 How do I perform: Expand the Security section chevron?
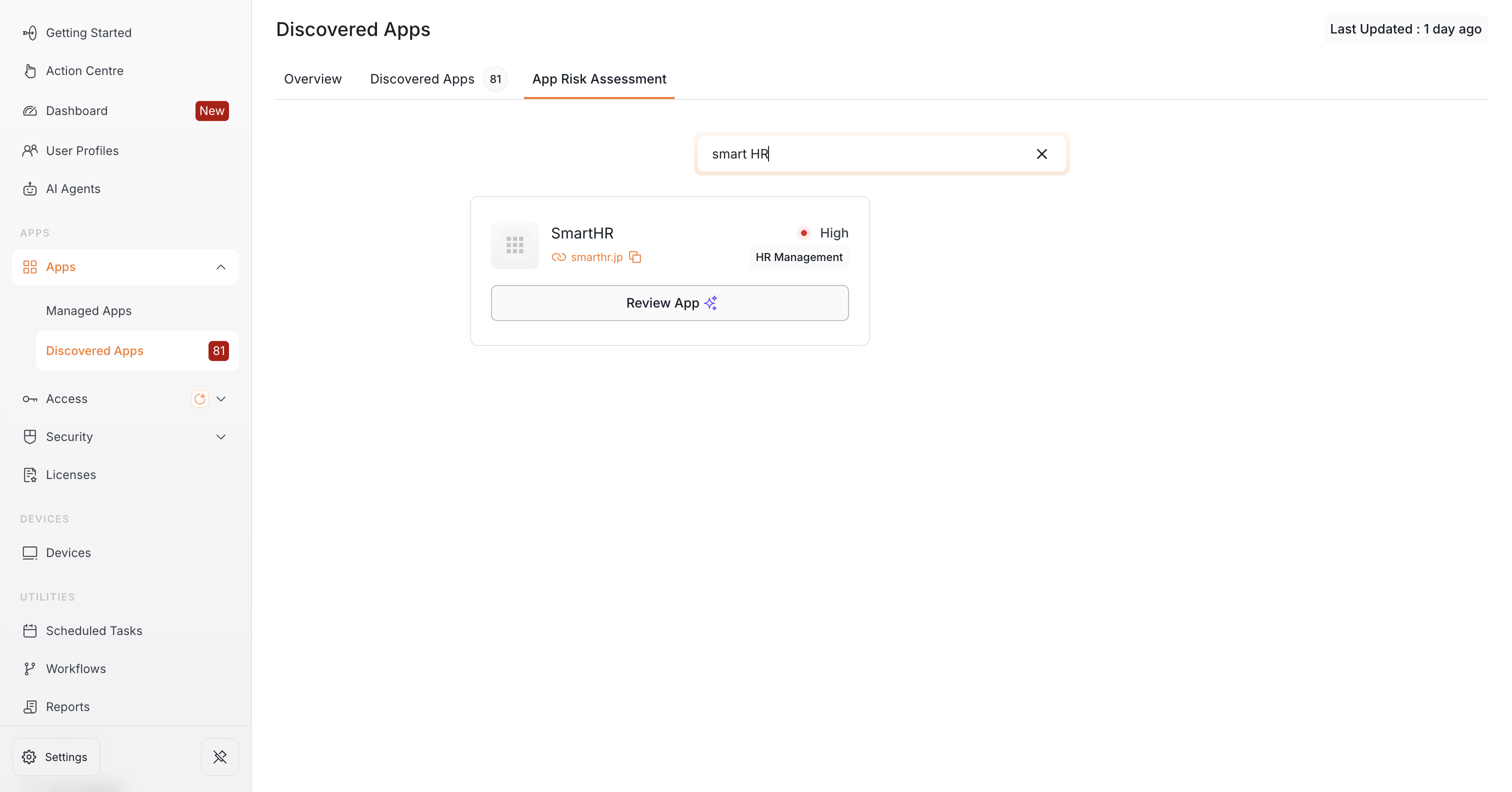pyautogui.click(x=220, y=437)
